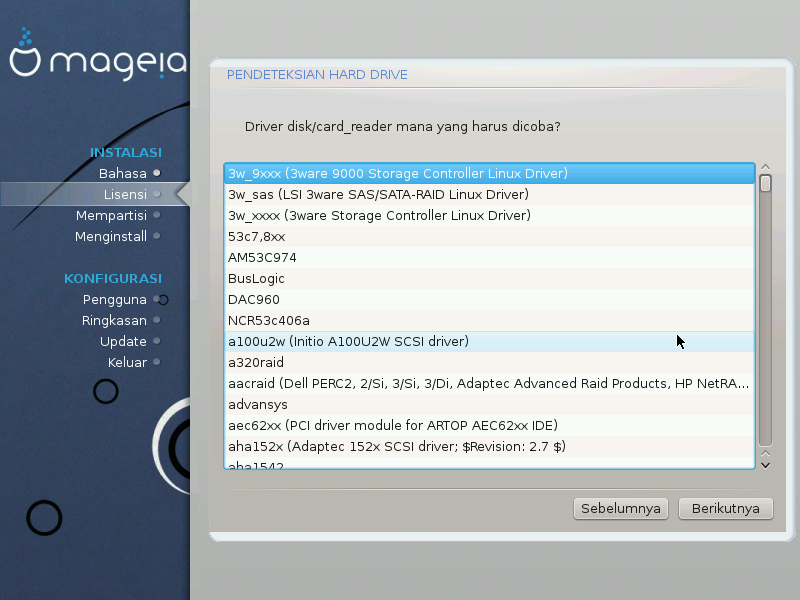The image size is (800, 600).
Task: Click the 'Driver disk/card_reader mana yang harus dicoba?' prompt
Action: click(403, 127)
